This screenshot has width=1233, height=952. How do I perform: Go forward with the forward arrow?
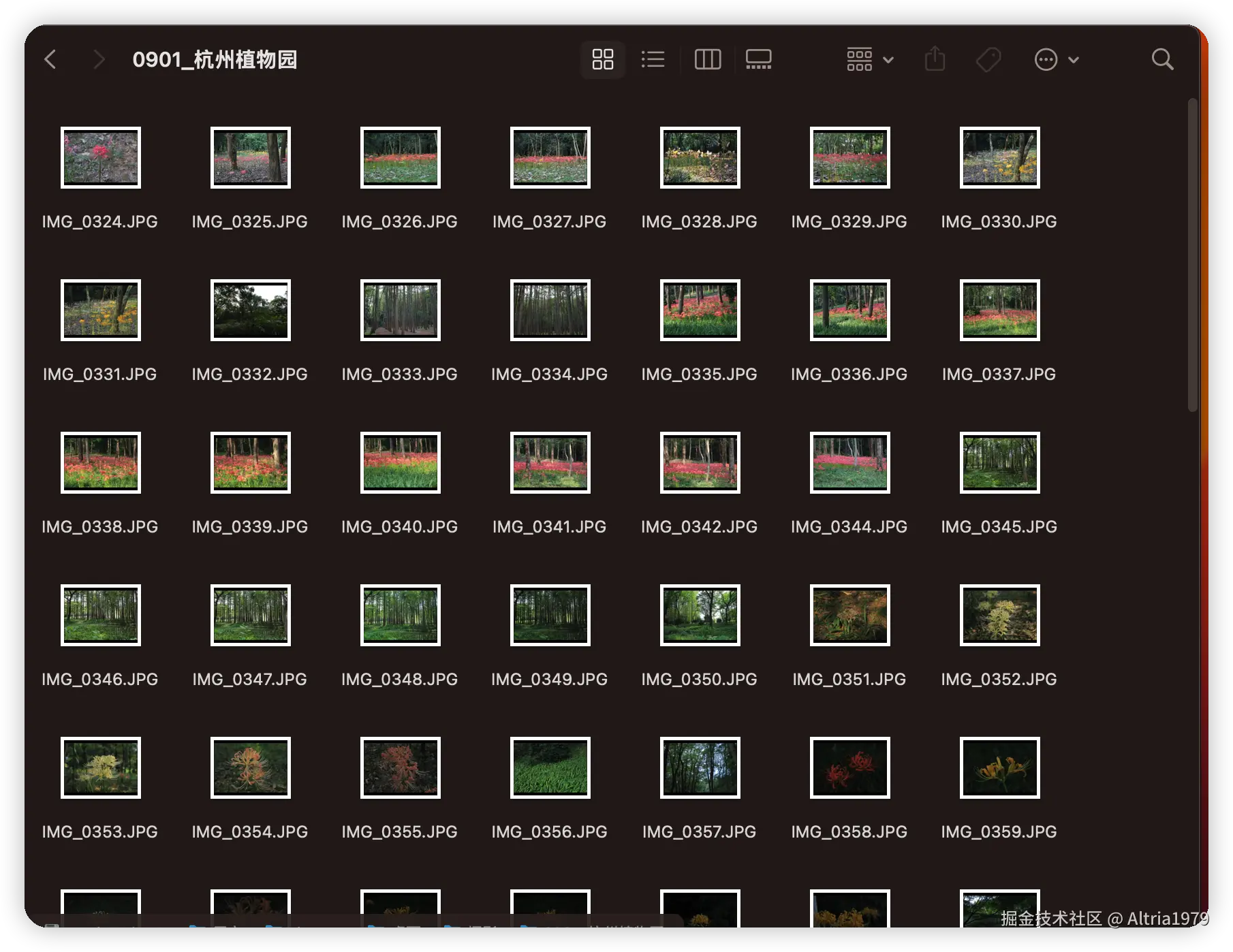[99, 59]
